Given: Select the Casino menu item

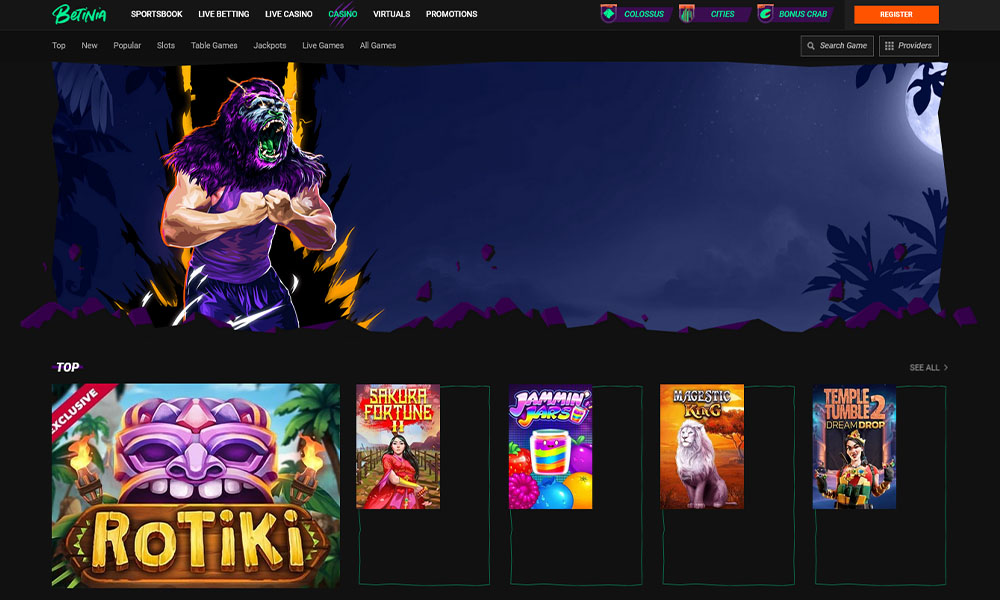Looking at the screenshot, I should [x=342, y=14].
